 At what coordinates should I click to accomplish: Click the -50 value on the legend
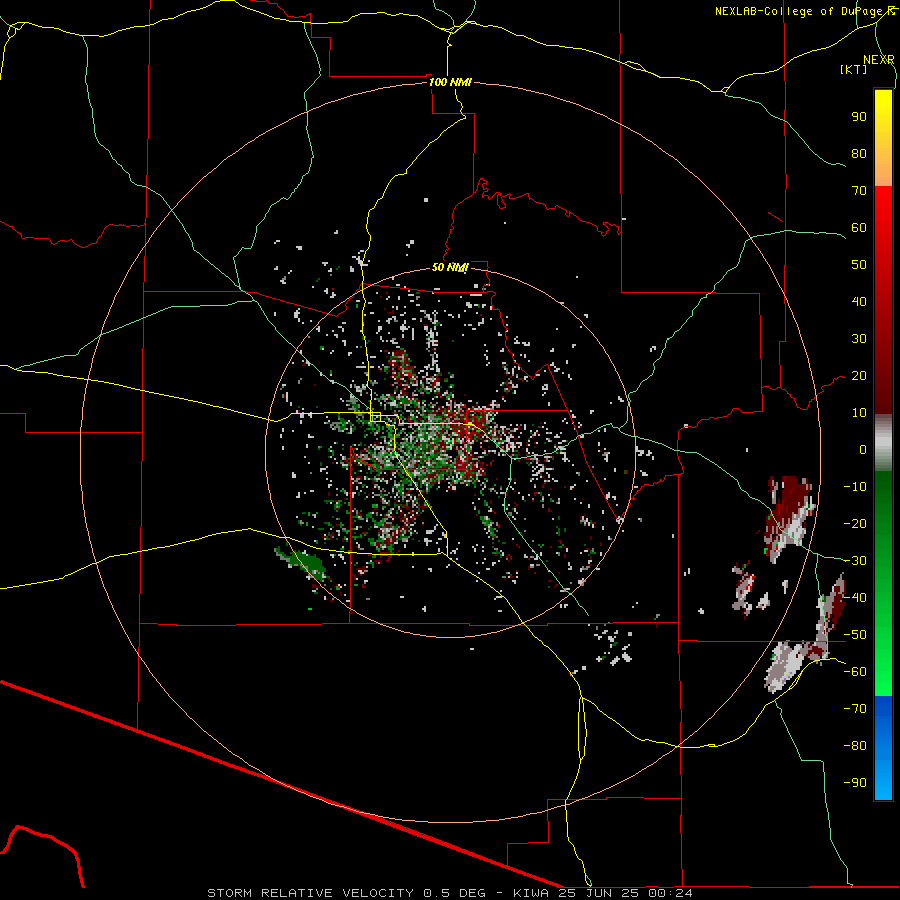[855, 635]
